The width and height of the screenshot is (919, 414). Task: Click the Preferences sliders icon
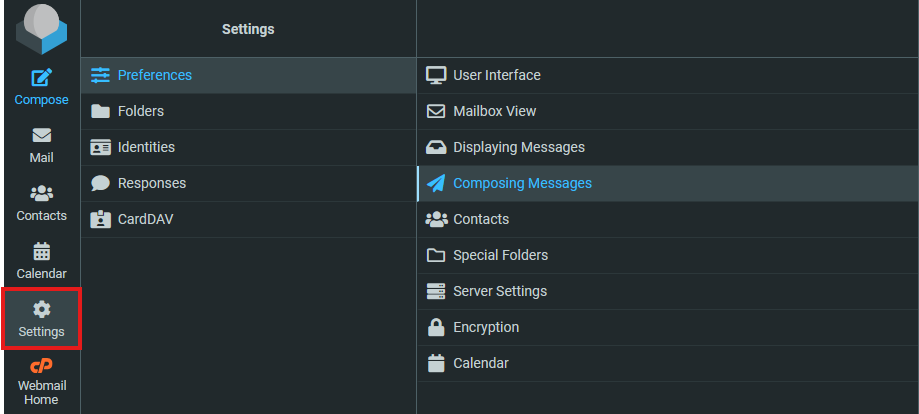(x=100, y=75)
